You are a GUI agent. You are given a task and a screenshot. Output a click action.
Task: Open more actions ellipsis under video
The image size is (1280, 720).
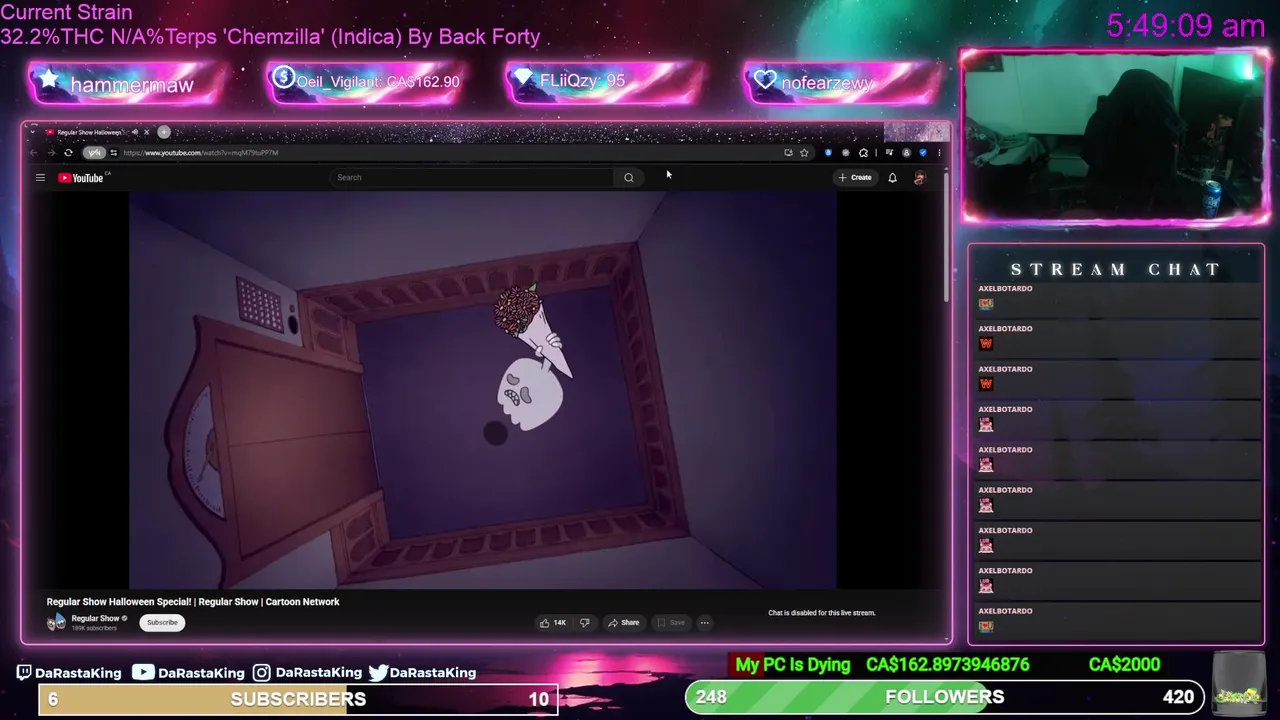[704, 623]
